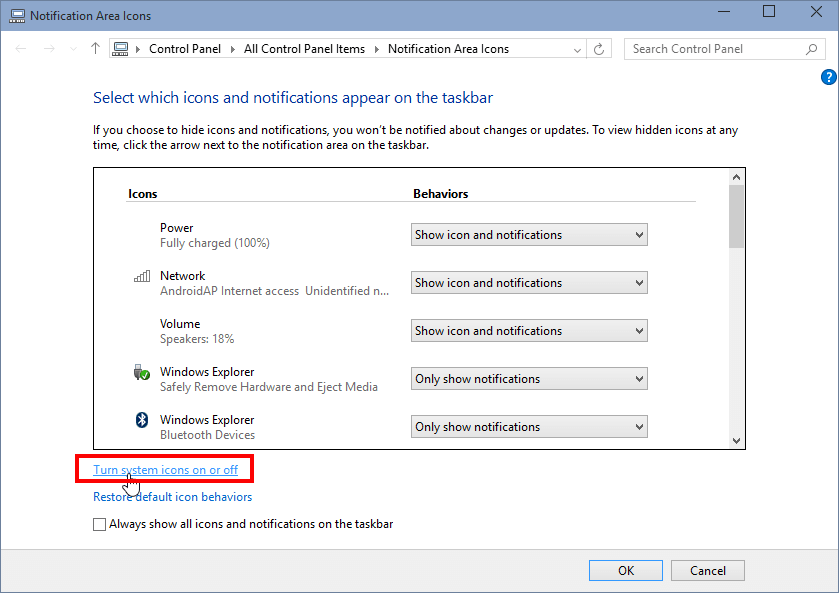
Task: Open the Network behavior dropdown
Action: pos(529,283)
